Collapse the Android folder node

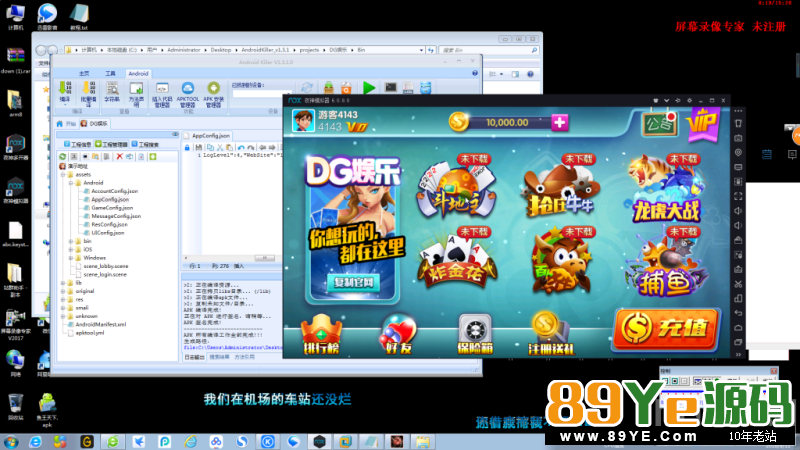pos(71,183)
